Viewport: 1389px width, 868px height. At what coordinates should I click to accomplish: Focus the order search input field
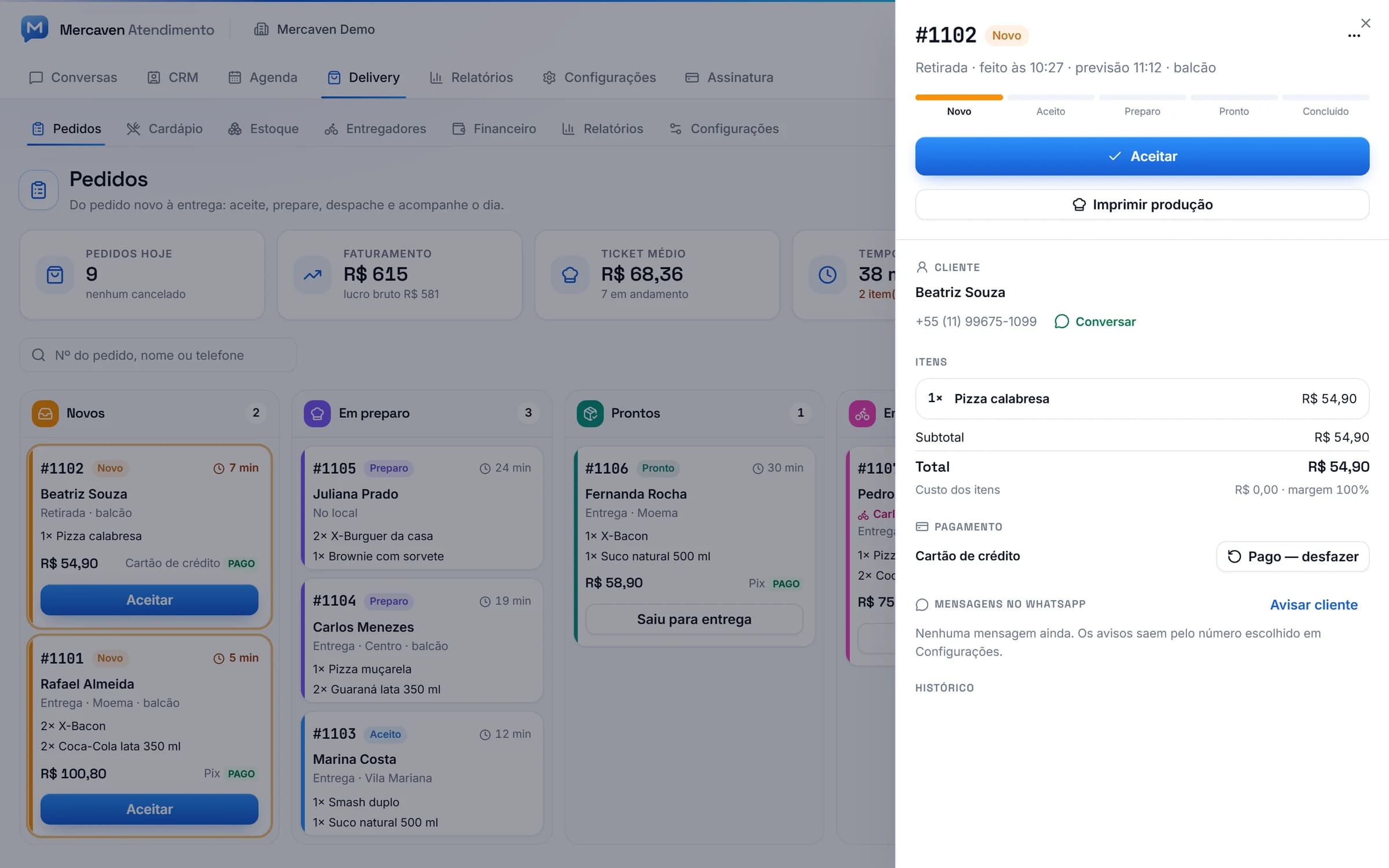point(158,355)
